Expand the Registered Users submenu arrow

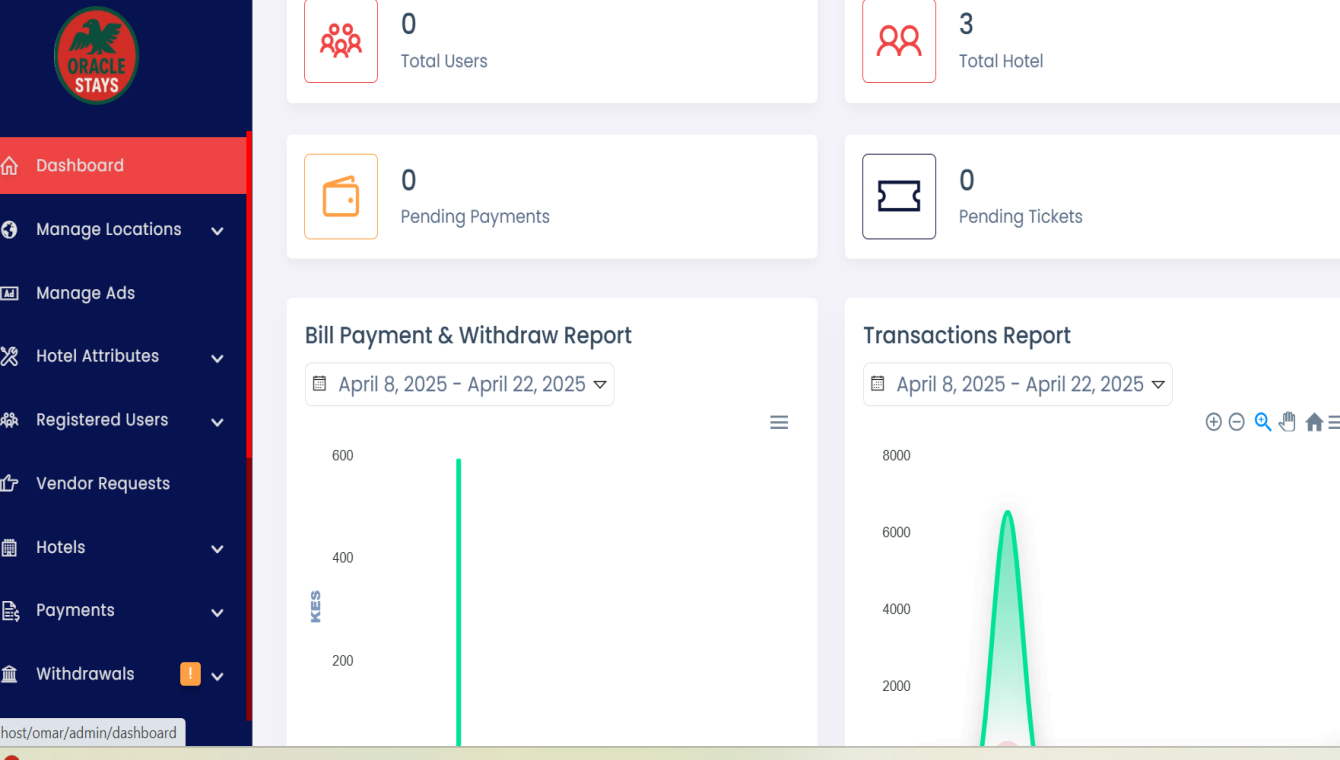(x=217, y=422)
